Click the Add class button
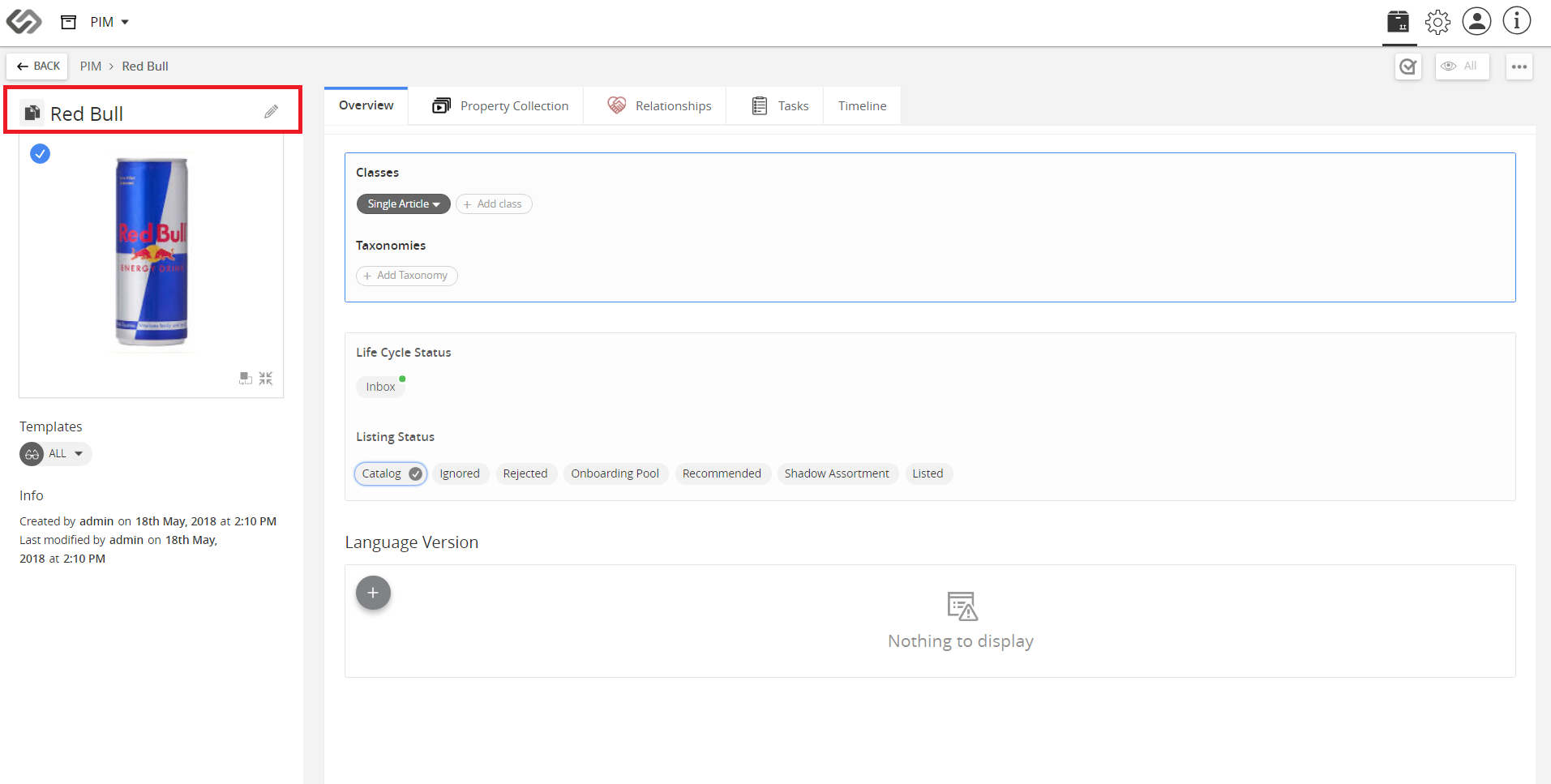The image size is (1551, 784). (494, 204)
